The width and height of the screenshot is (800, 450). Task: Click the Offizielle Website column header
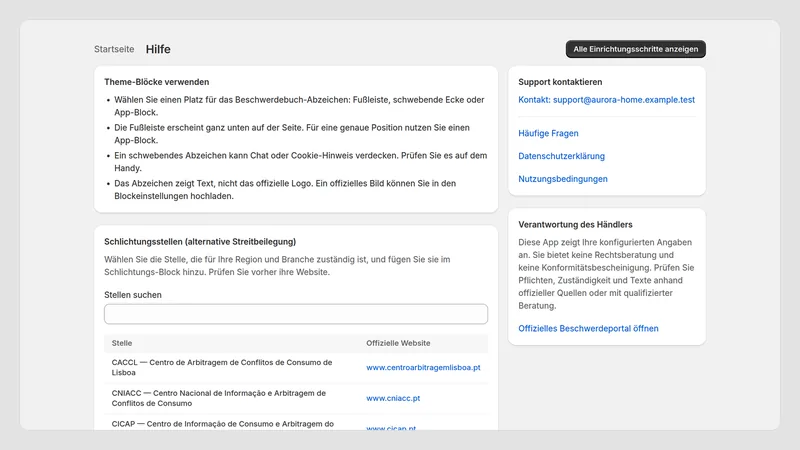398,343
